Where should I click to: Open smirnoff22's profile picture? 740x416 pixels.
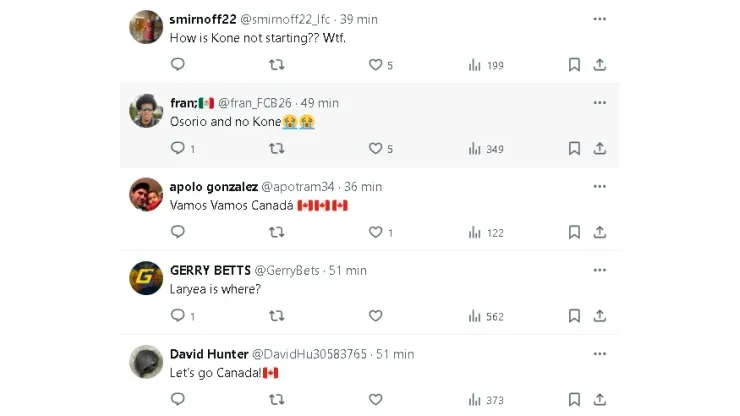point(146,27)
